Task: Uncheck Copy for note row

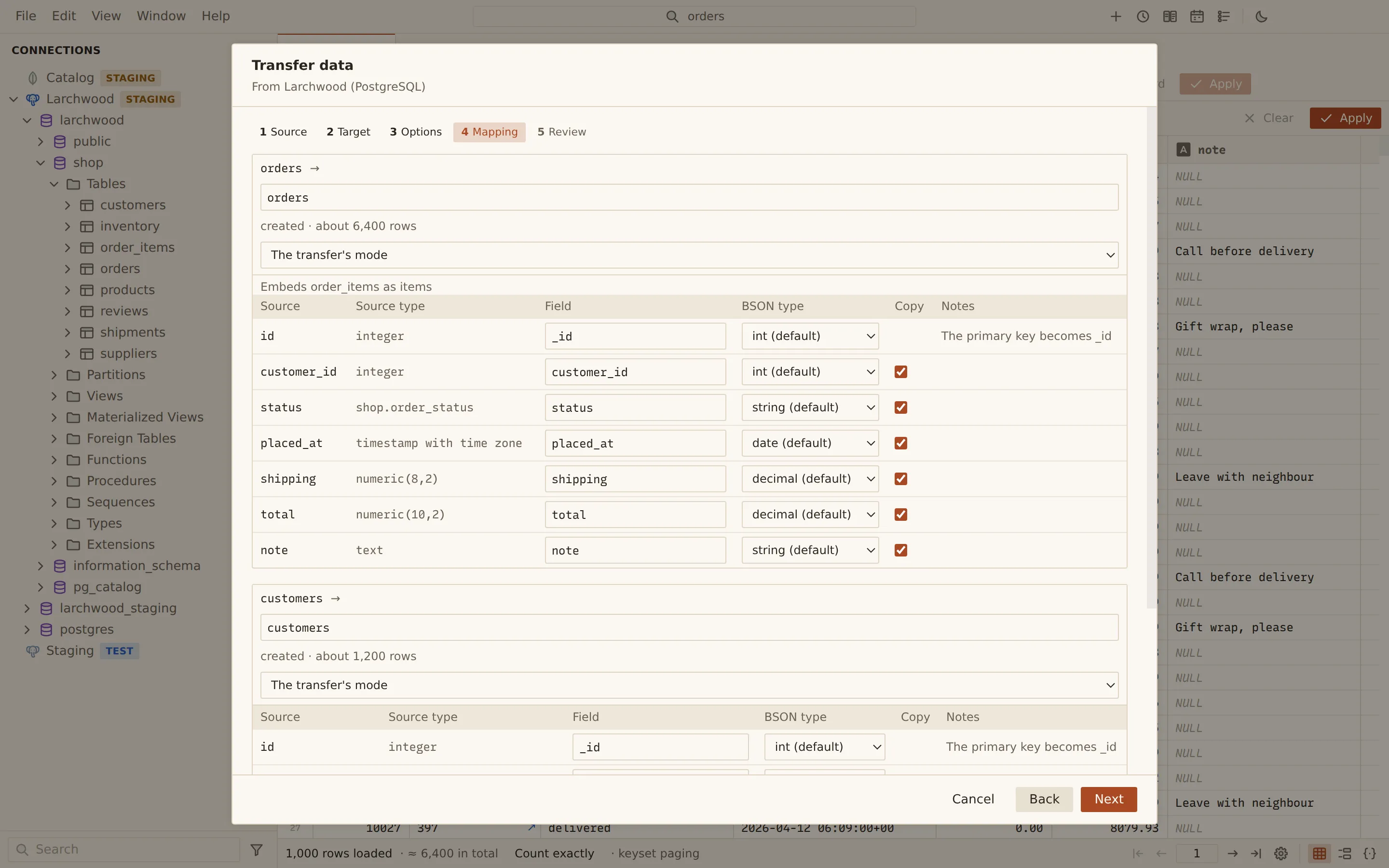Action: tap(900, 550)
